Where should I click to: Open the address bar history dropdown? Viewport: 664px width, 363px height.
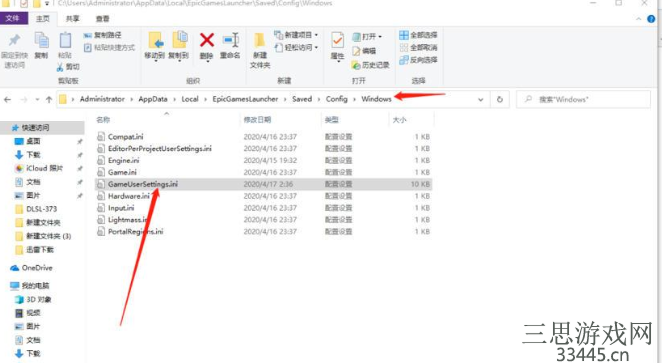pyautogui.click(x=481, y=100)
